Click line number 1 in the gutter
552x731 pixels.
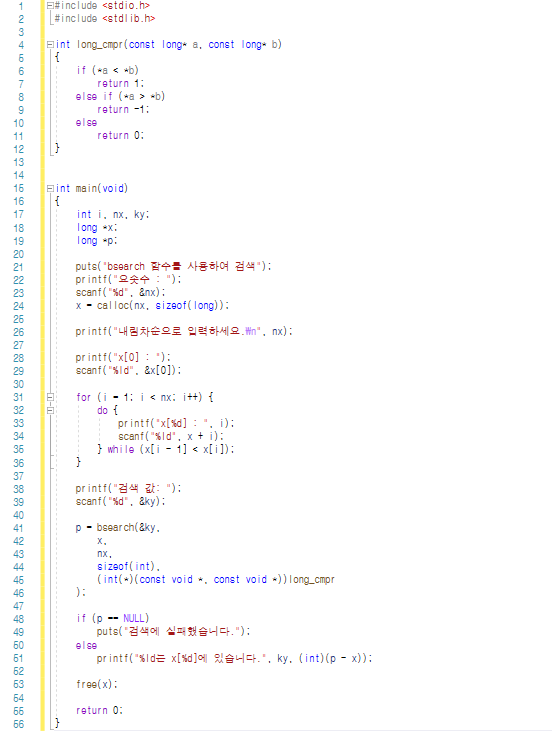coord(21,6)
